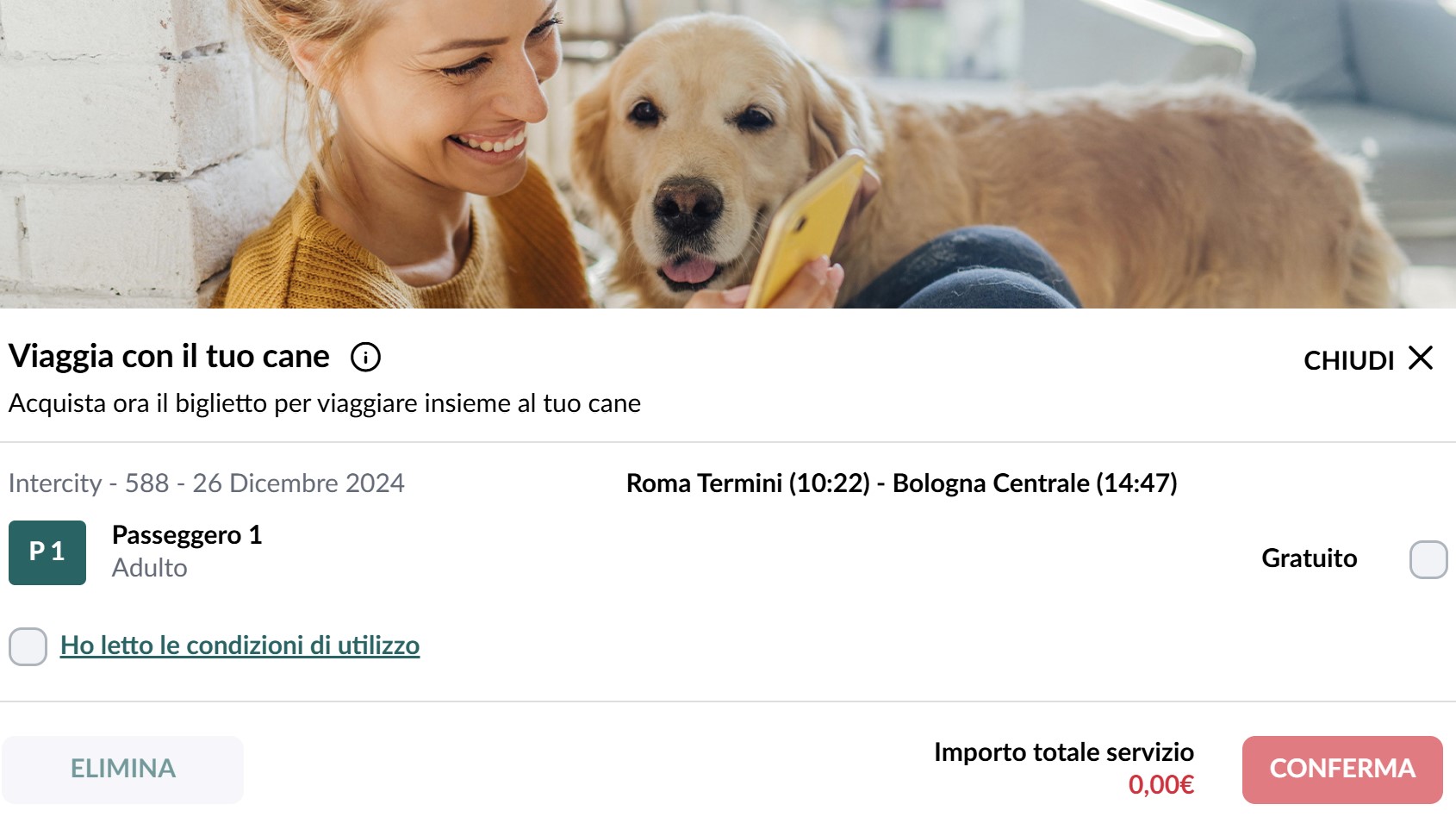Click the Importo totale servizio label

click(1064, 752)
